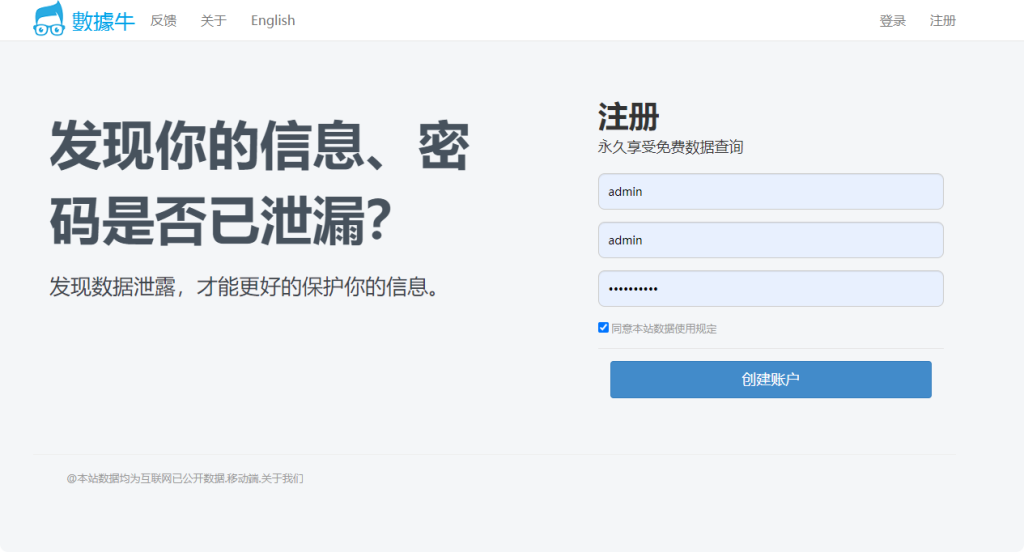Click the 同意本站数据使用规定 label text
The height and width of the screenshot is (552, 1024).
tap(664, 329)
